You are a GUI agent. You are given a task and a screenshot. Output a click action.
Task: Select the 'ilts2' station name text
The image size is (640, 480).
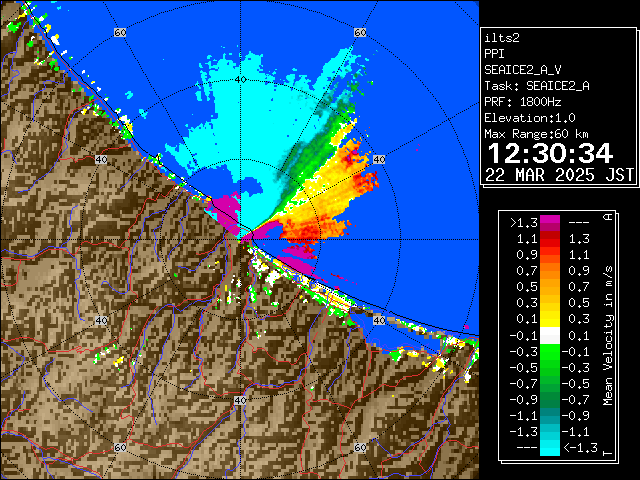click(502, 38)
